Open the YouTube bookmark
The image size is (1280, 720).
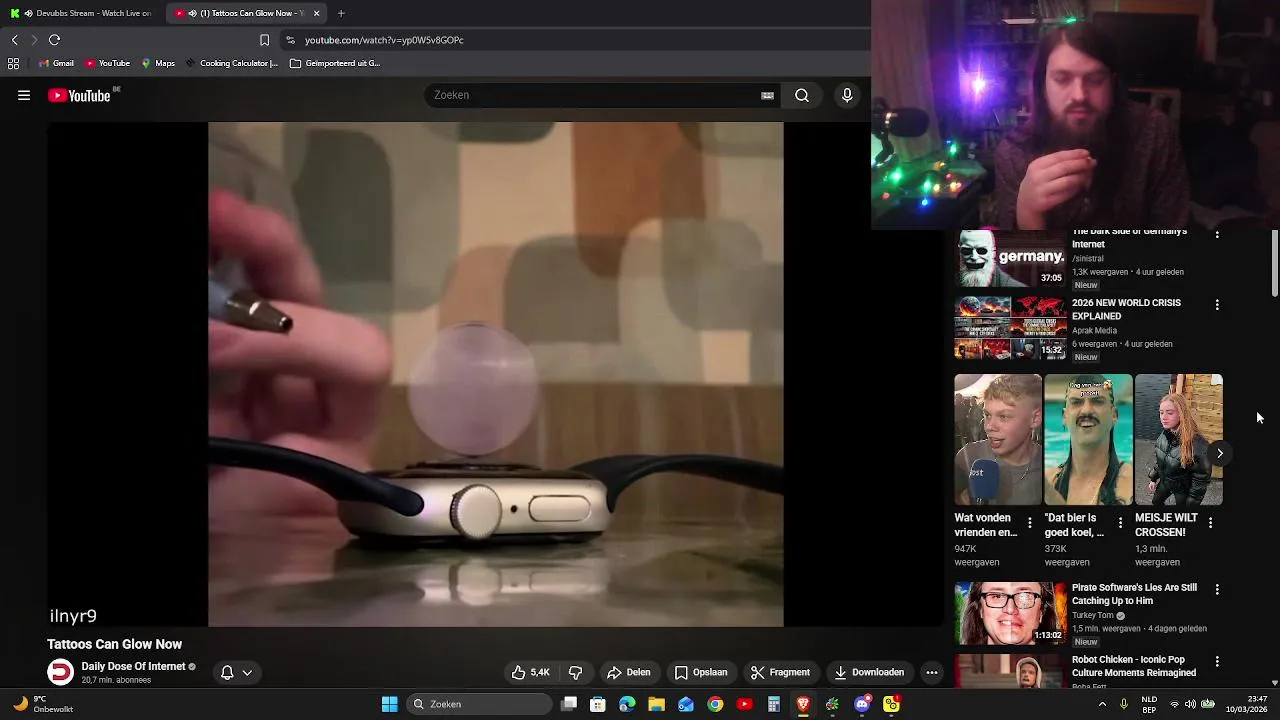coord(107,63)
